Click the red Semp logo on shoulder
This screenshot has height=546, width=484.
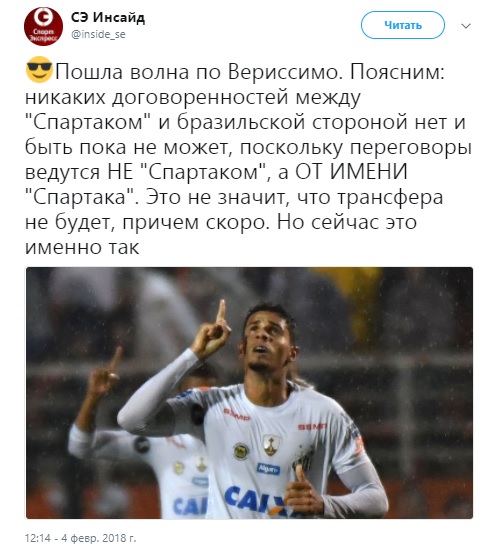point(312,427)
